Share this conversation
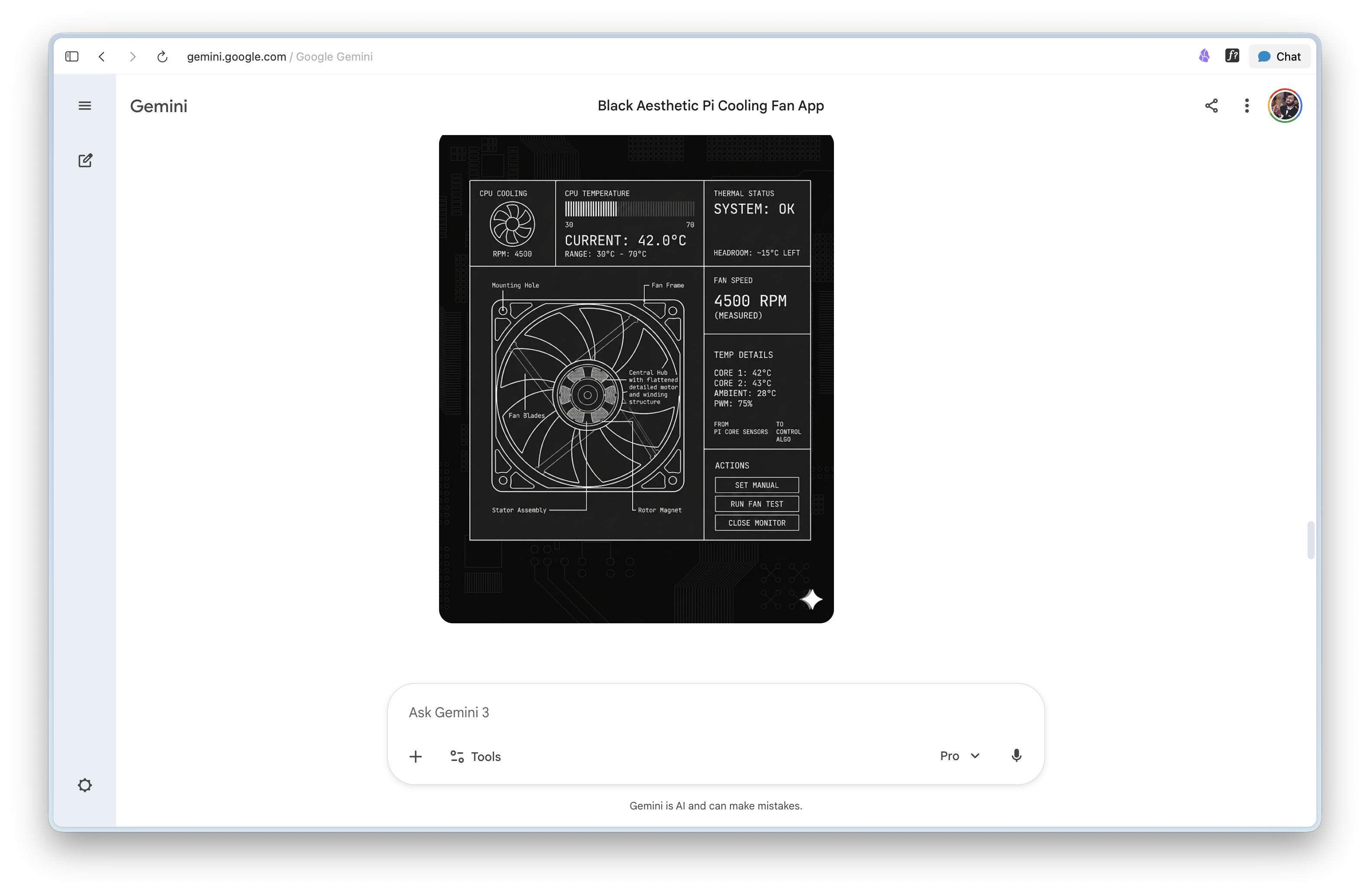 [x=1211, y=106]
